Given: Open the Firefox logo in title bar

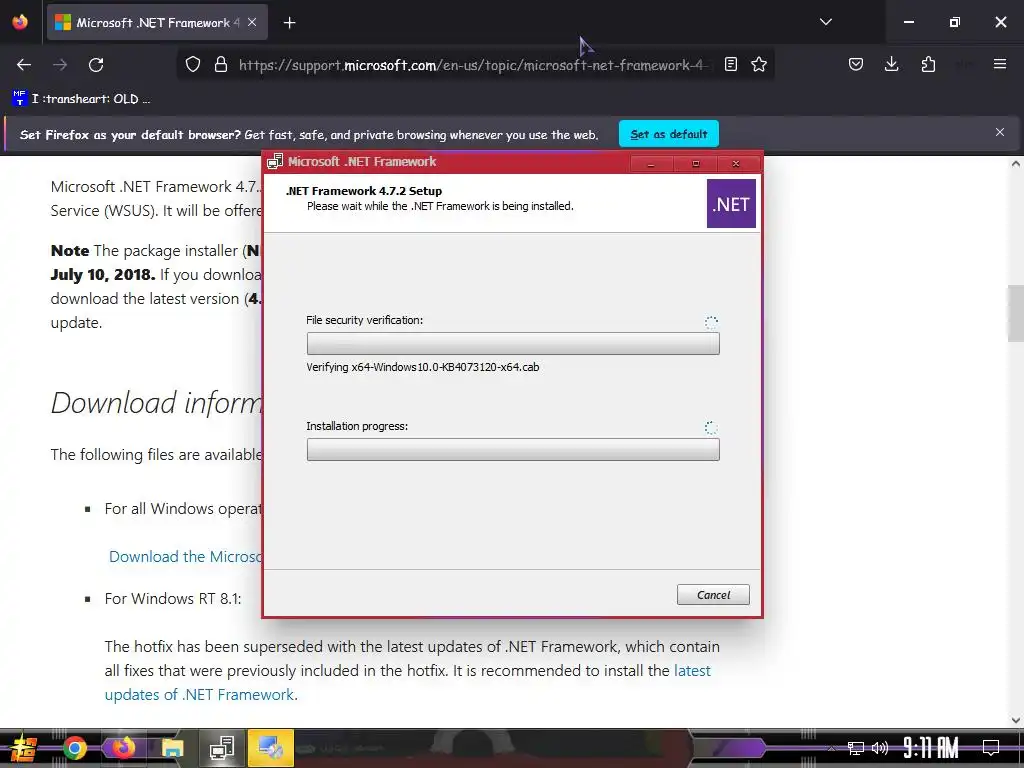Looking at the screenshot, I should (20, 22).
